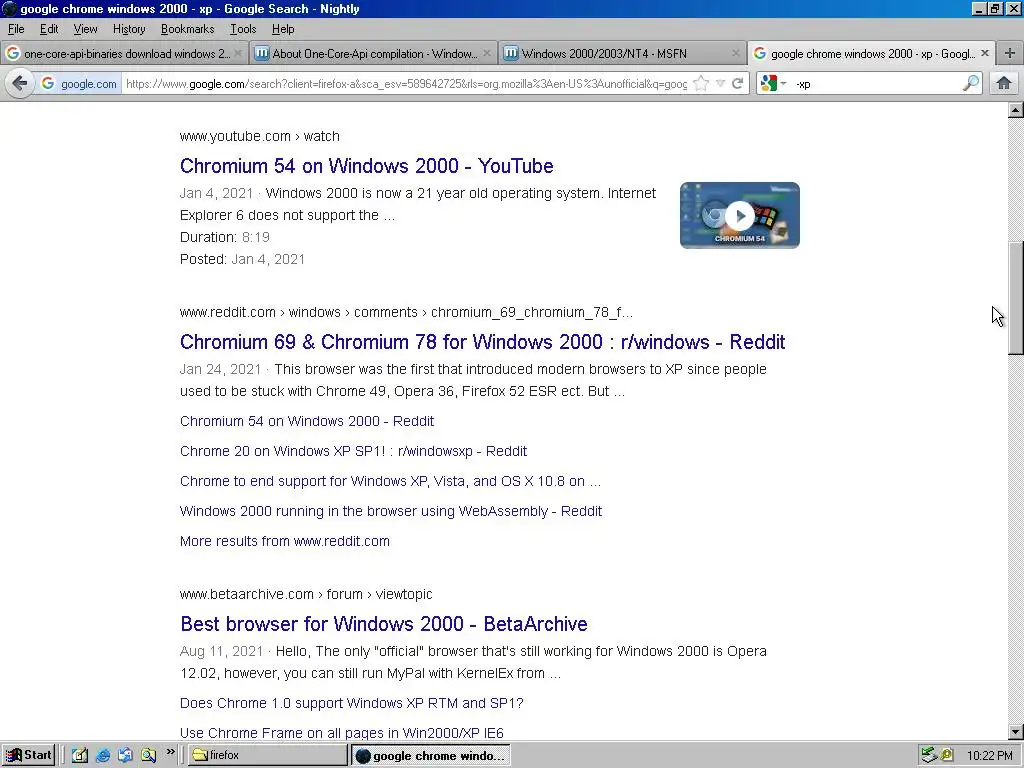Open the URL bar history dropdown arrow
The image size is (1024, 768).
(x=720, y=84)
